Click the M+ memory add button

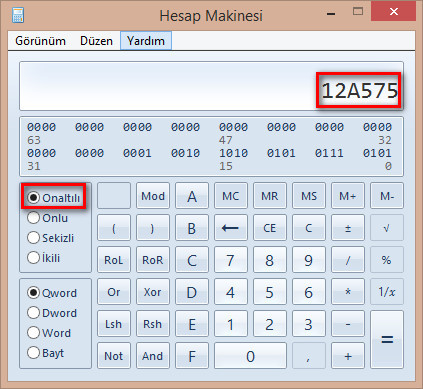click(x=348, y=196)
